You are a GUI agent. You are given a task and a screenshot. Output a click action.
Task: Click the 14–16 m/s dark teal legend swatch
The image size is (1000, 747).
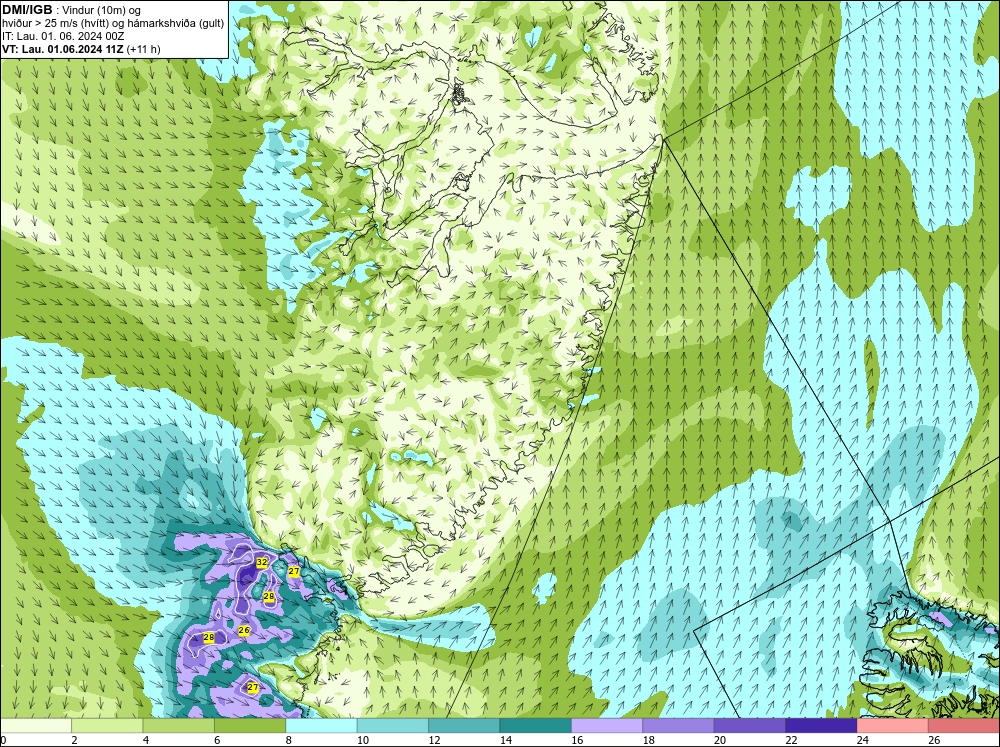536,725
